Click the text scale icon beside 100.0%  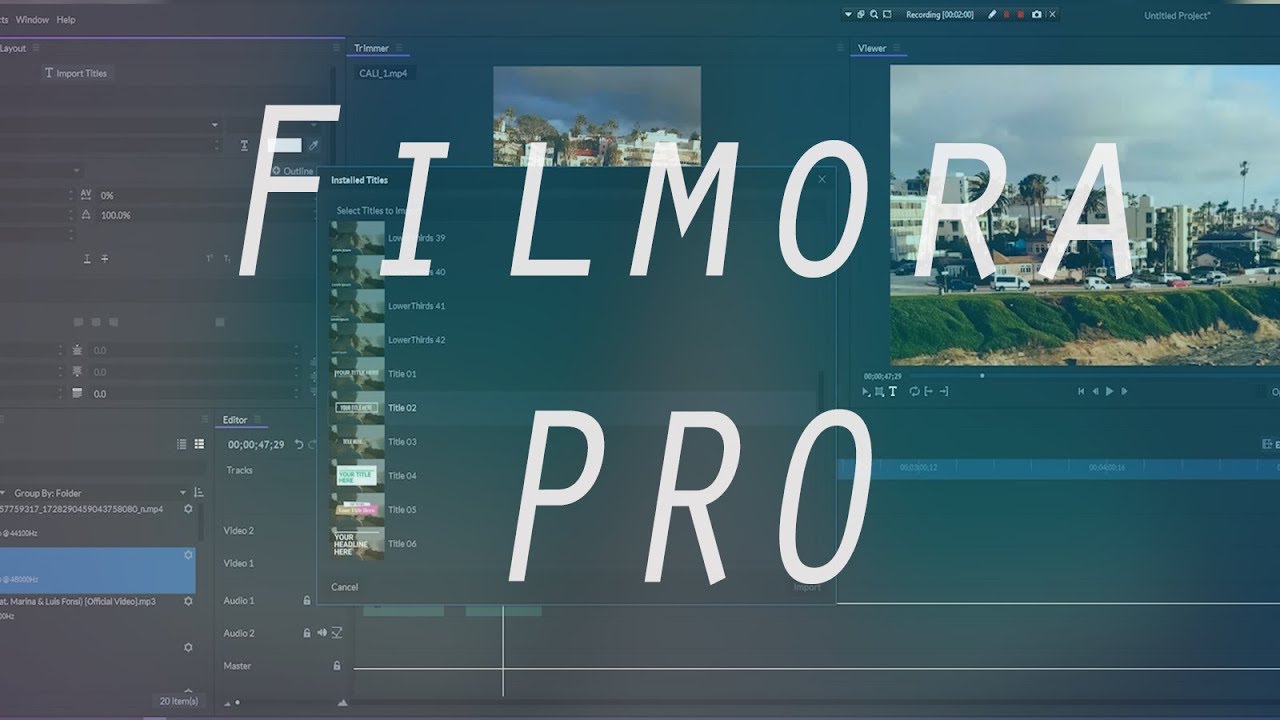click(x=86, y=215)
